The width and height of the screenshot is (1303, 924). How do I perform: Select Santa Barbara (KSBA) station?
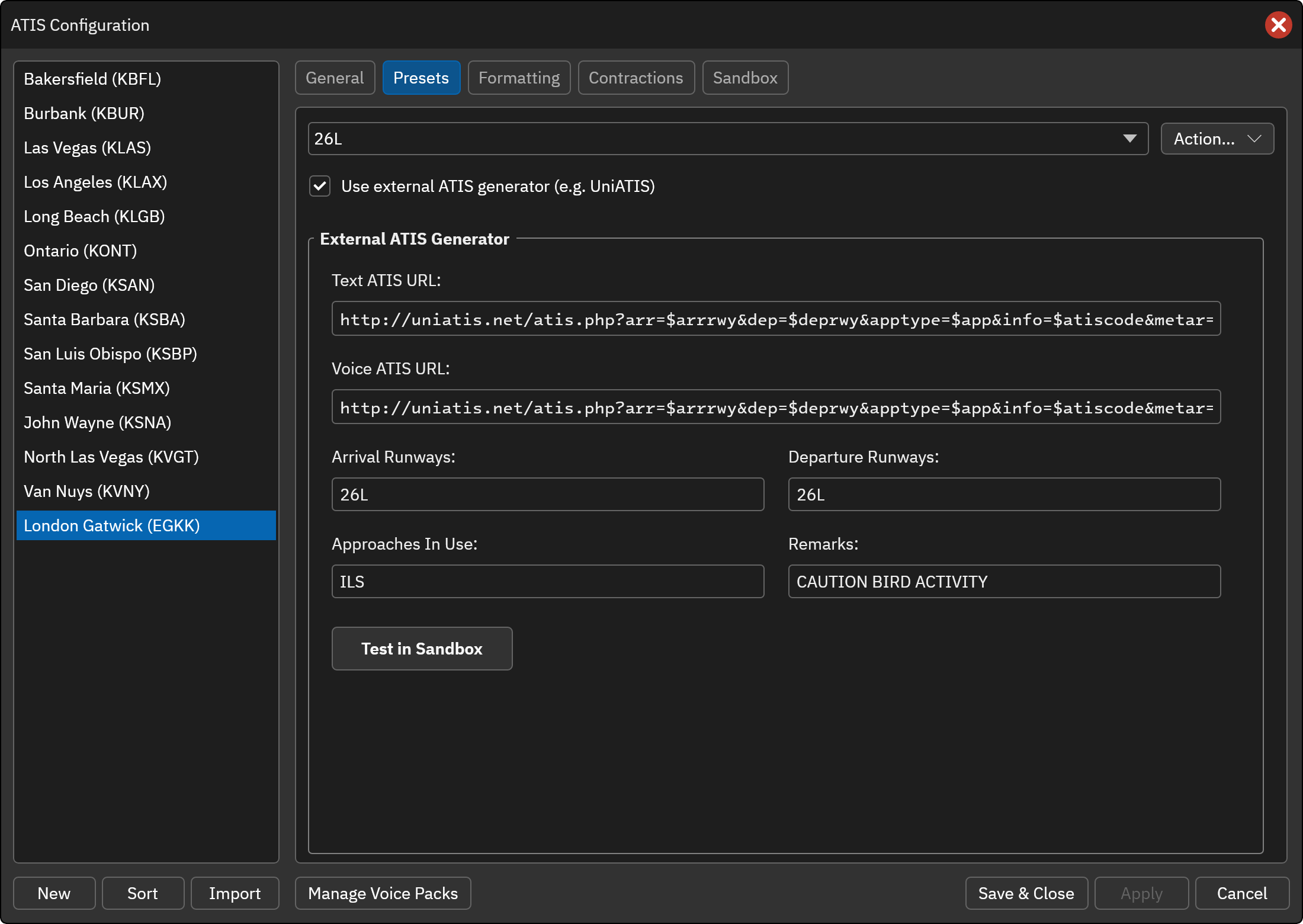point(146,319)
